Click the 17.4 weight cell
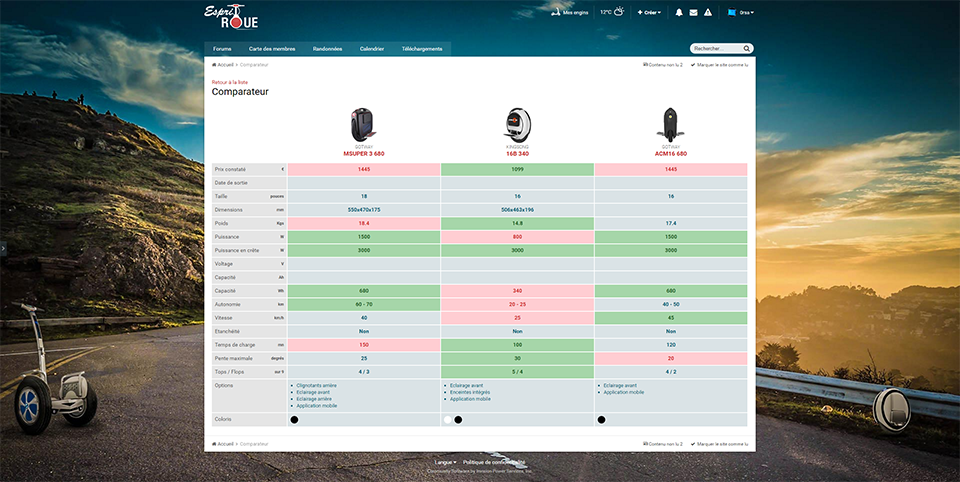The width and height of the screenshot is (960, 482). click(671, 224)
